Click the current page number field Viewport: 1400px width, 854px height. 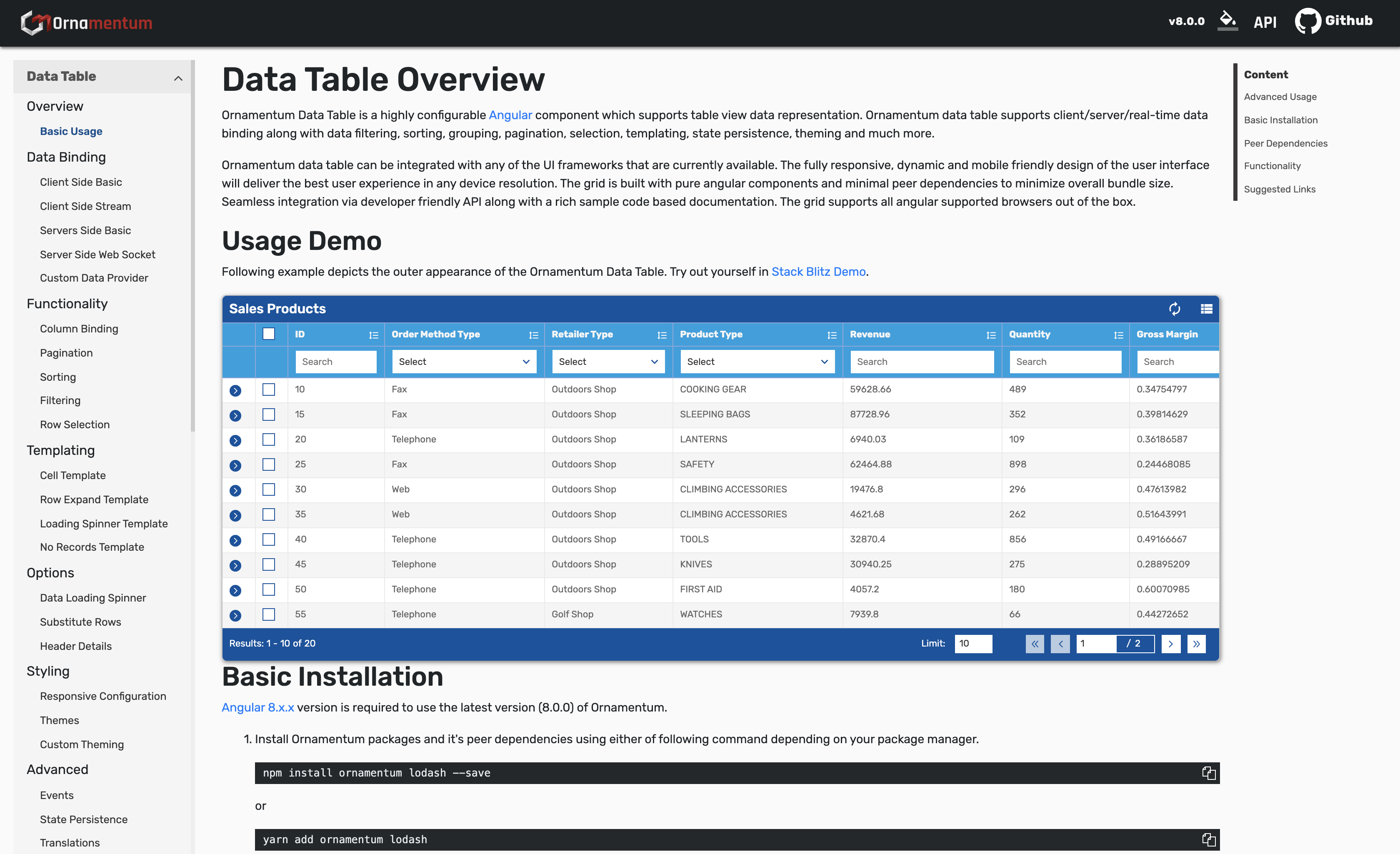(1096, 644)
